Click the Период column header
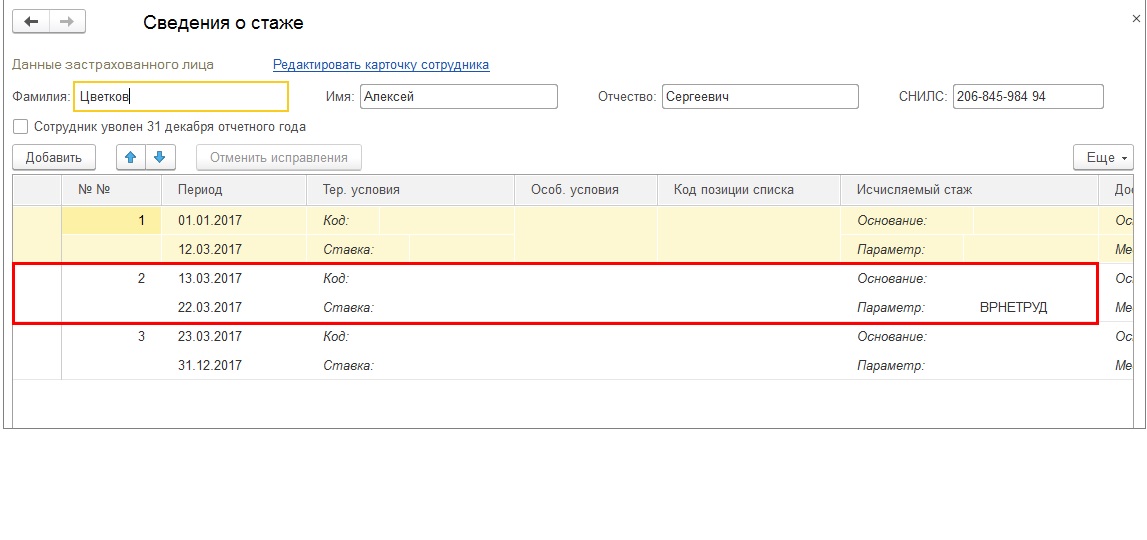Screen dimensions: 1147x540 point(200,190)
